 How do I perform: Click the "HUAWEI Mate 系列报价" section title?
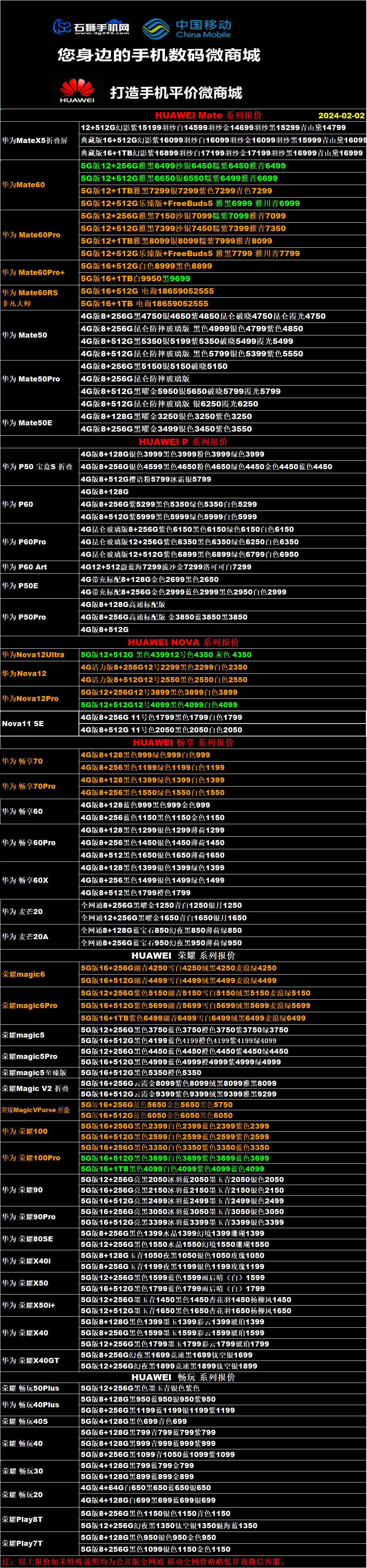208,115
